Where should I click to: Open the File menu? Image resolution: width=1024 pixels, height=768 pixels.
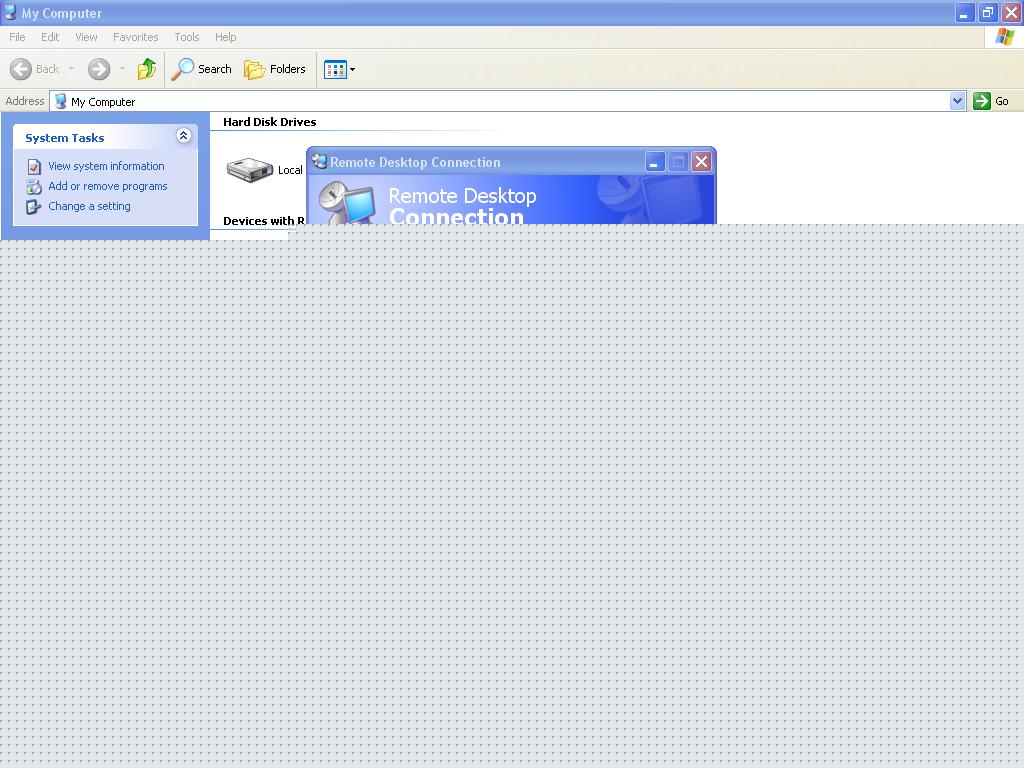(x=17, y=37)
